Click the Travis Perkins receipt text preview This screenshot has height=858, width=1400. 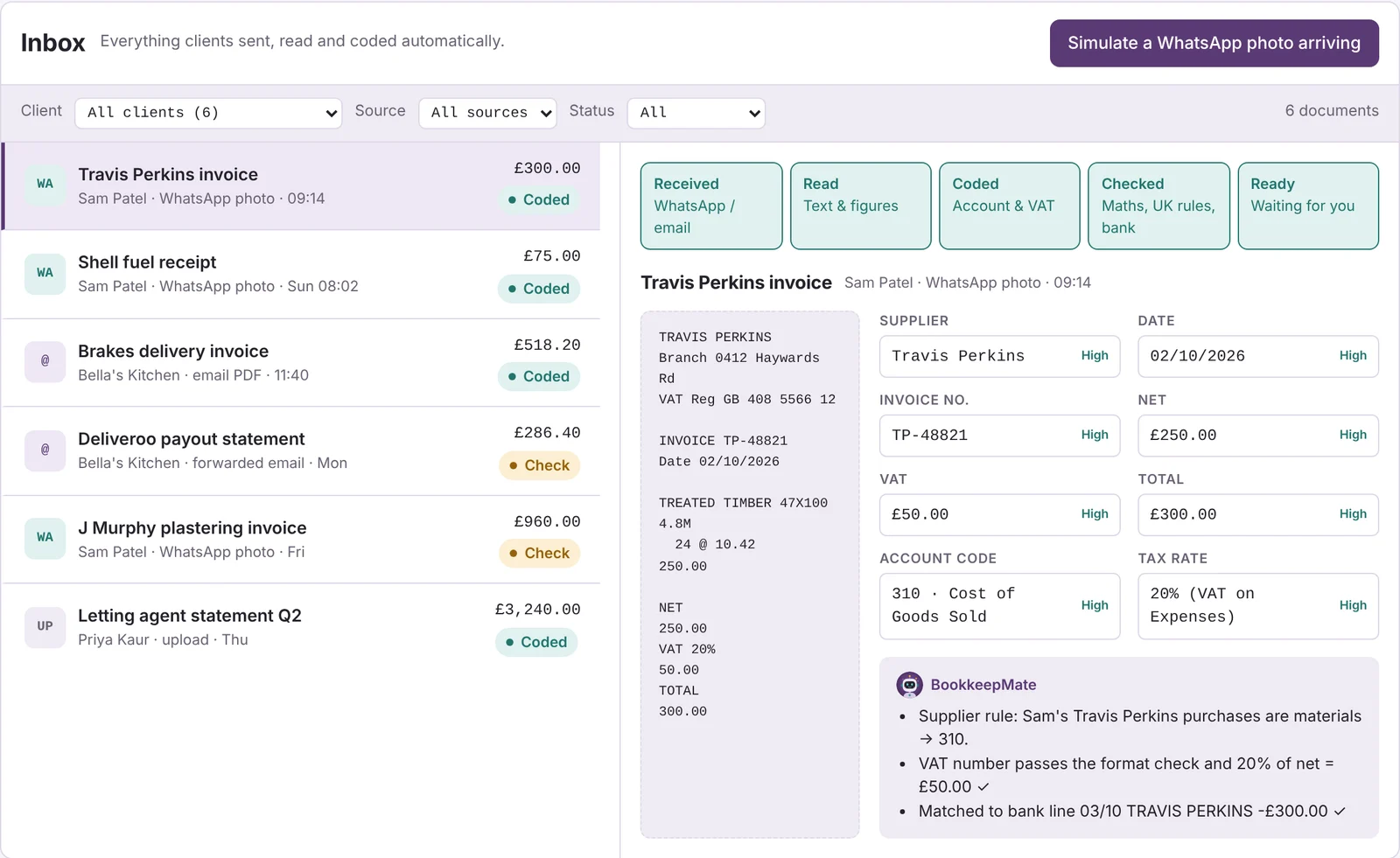(x=750, y=575)
